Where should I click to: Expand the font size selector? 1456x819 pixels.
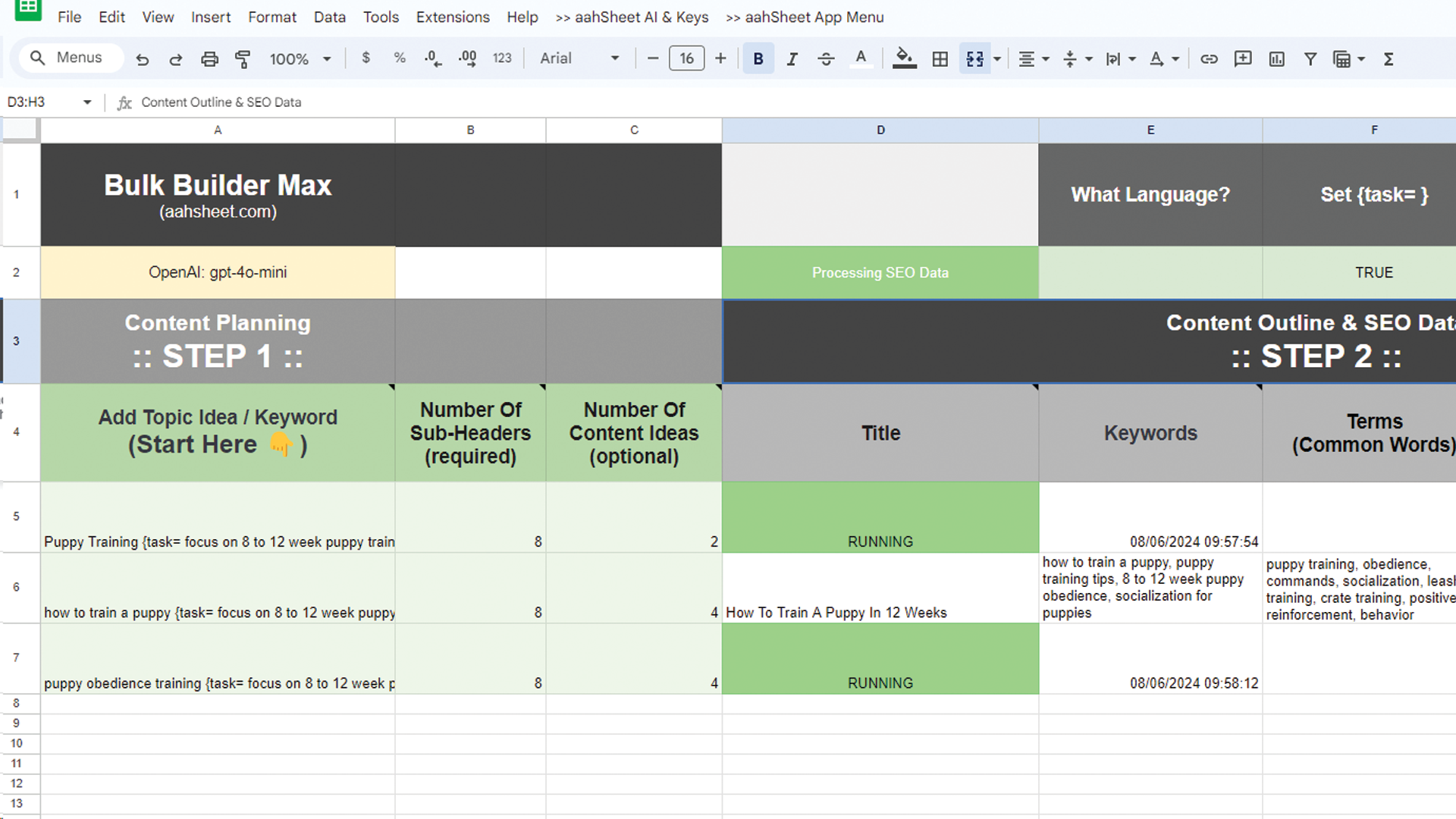click(x=688, y=58)
